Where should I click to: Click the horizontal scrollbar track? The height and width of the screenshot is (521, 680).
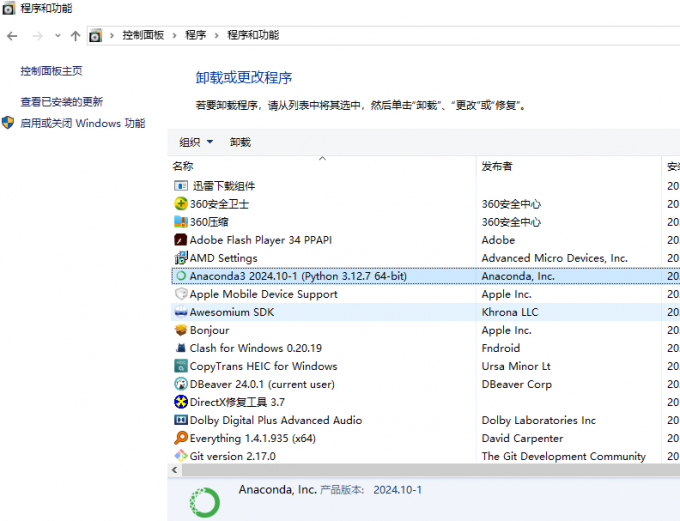tap(431, 470)
